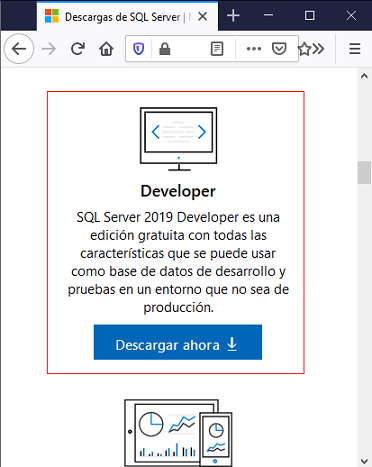372x467 pixels.
Task: Click Descargar ahora button
Action: click(x=178, y=342)
